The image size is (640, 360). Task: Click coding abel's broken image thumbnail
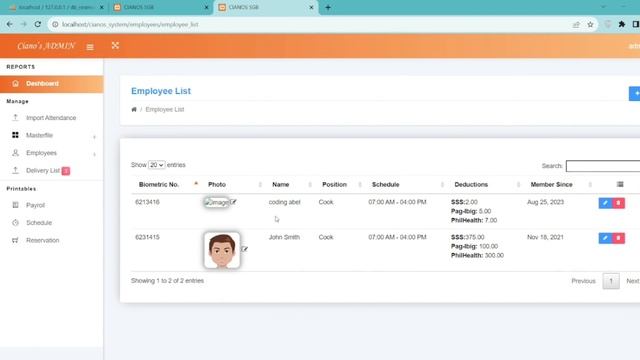pyautogui.click(x=216, y=202)
